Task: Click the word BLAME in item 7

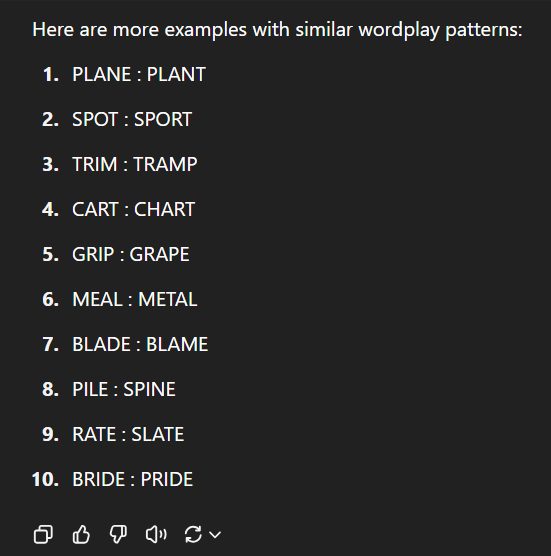Action: (x=177, y=345)
